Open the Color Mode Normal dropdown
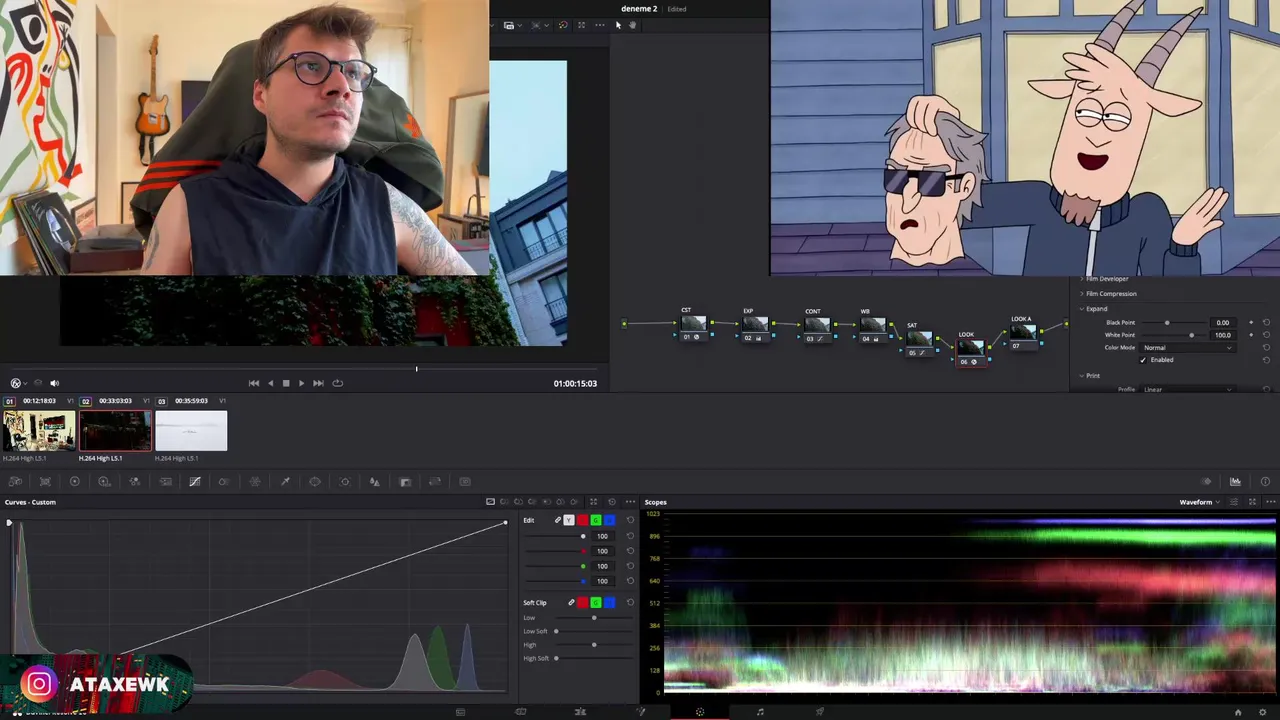The image size is (1280, 720). coord(1187,348)
